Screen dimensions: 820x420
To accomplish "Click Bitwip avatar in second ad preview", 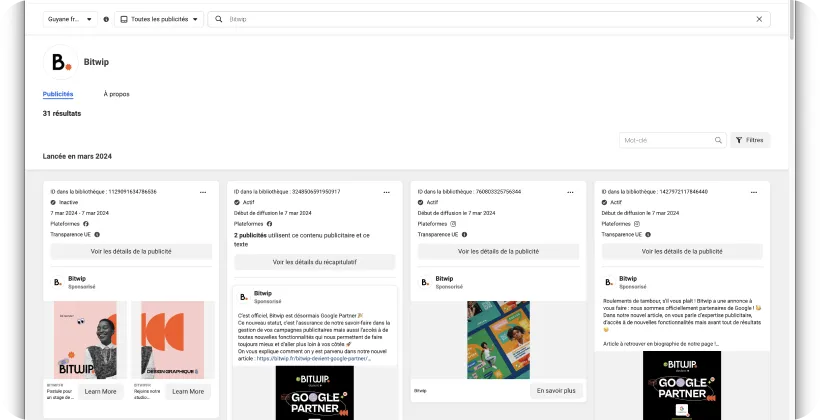I will 243,297.
